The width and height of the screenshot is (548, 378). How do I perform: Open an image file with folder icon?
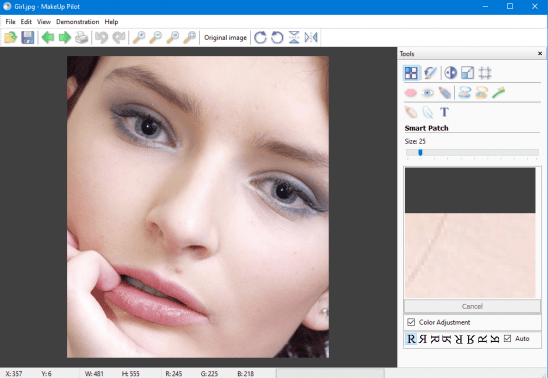[11, 37]
